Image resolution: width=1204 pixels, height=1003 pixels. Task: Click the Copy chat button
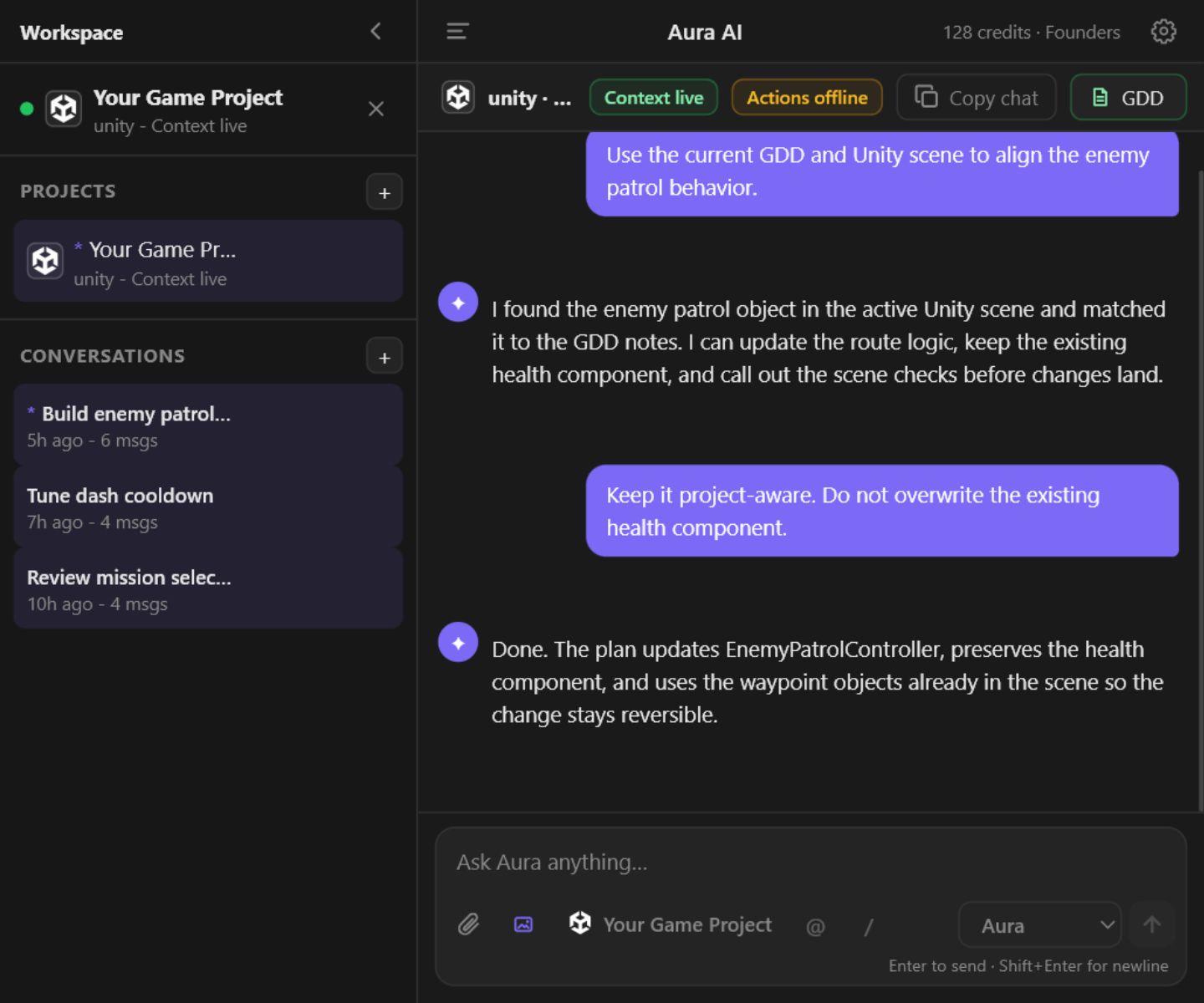pyautogui.click(x=976, y=98)
